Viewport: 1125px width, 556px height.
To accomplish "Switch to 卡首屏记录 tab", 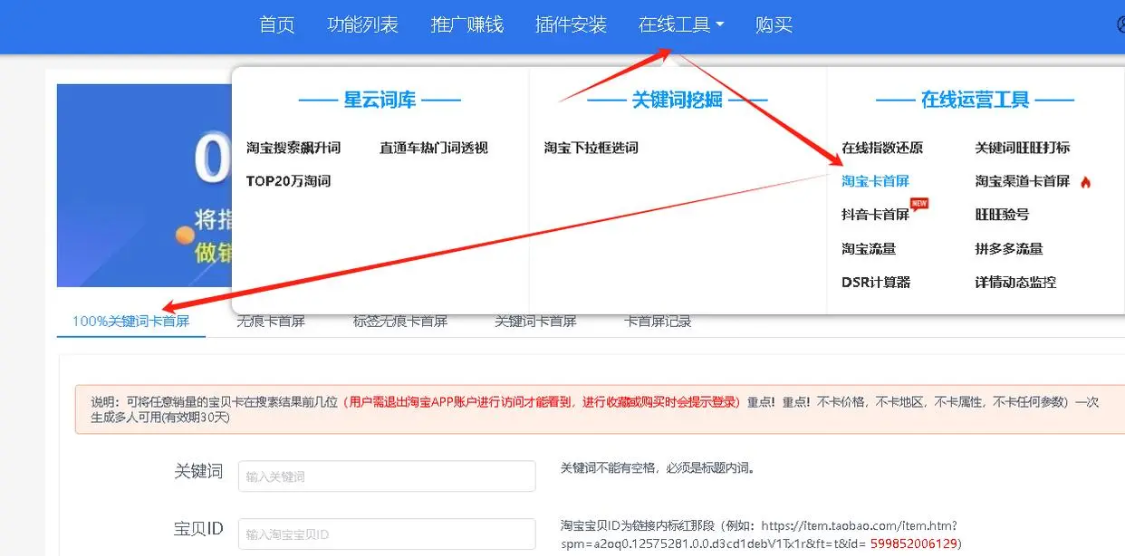I will 658,321.
